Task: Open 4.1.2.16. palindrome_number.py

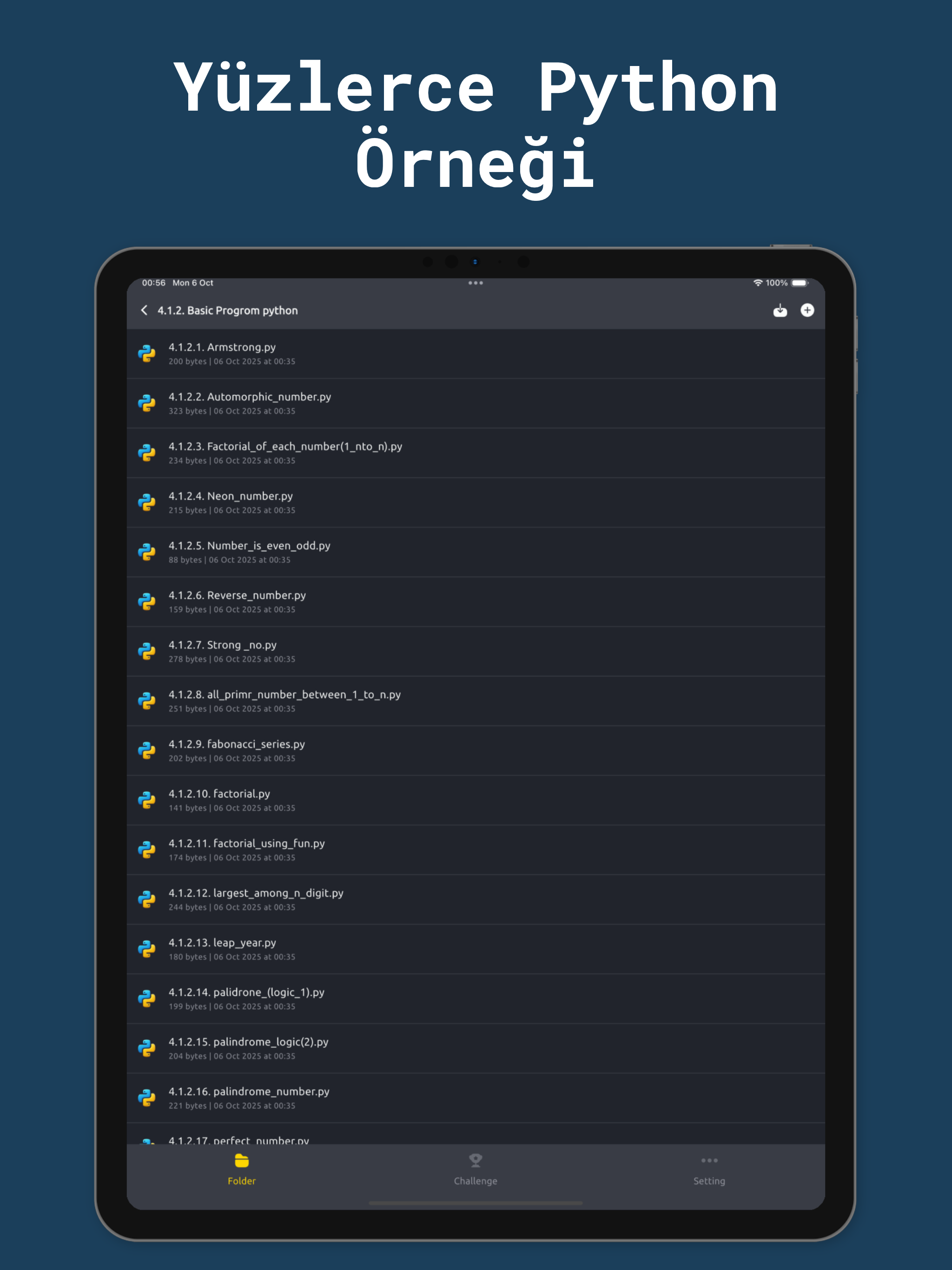Action: (x=476, y=1098)
